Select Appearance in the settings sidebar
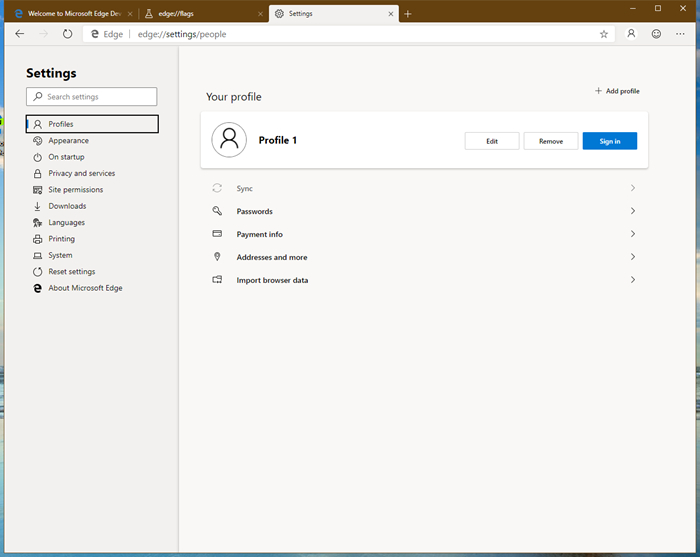Image resolution: width=700 pixels, height=557 pixels. [x=68, y=141]
